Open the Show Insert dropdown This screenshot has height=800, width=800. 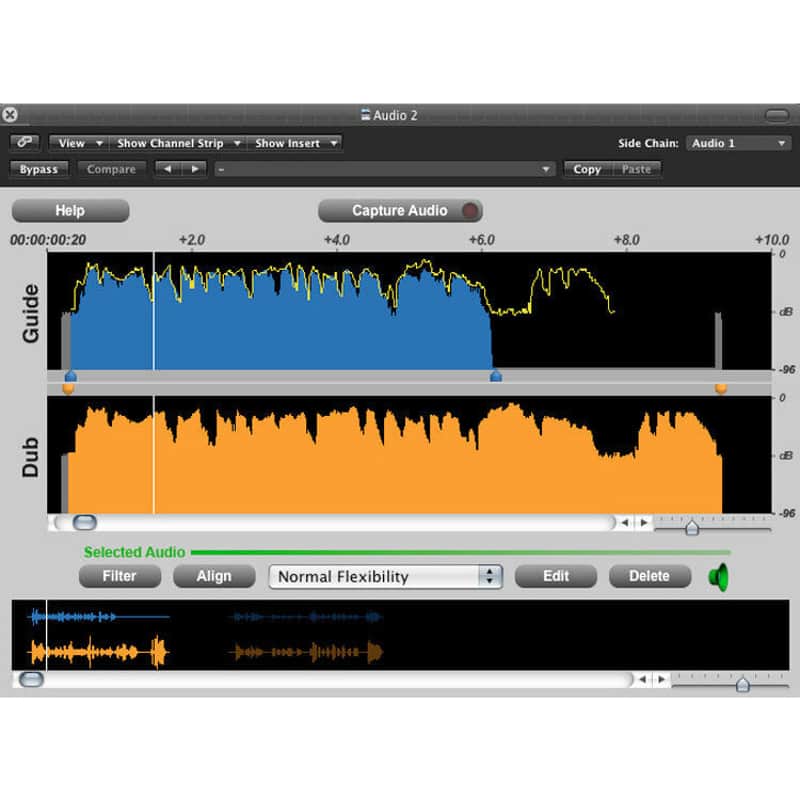coord(295,143)
